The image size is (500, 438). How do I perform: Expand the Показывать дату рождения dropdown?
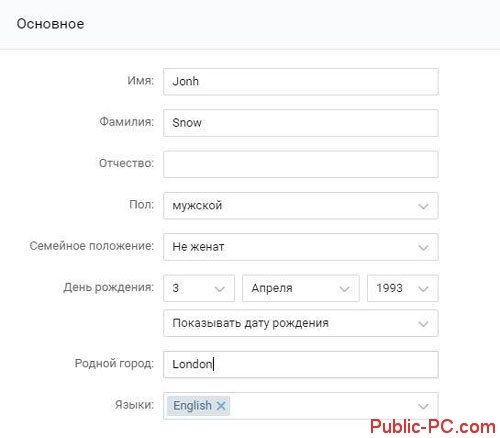pos(301,323)
